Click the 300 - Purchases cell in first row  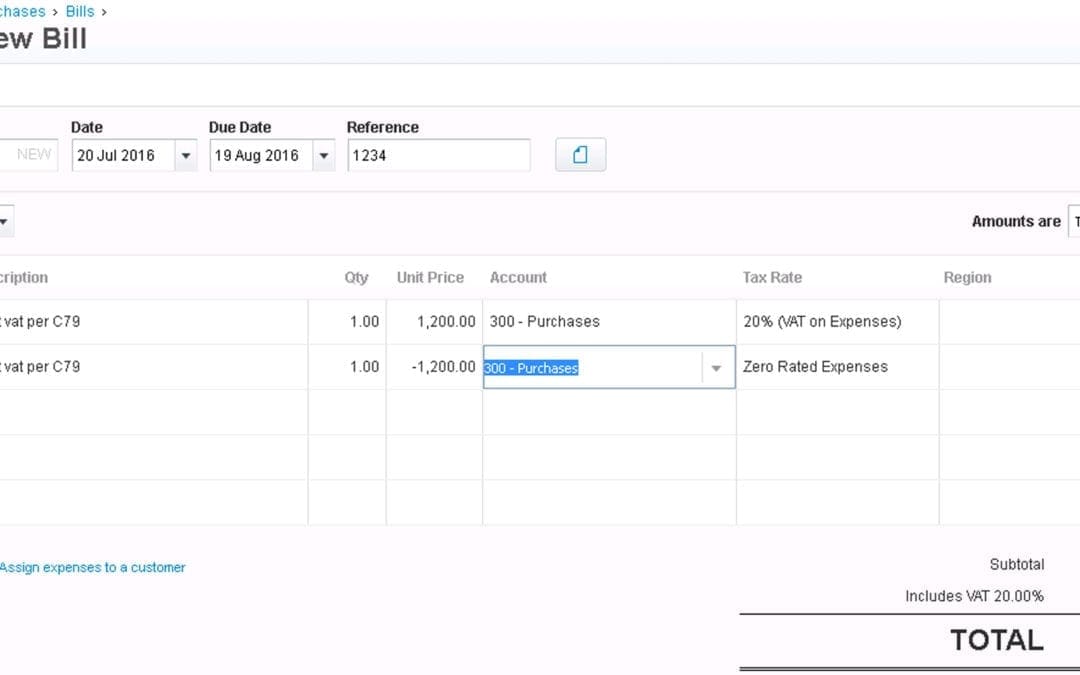tap(609, 322)
